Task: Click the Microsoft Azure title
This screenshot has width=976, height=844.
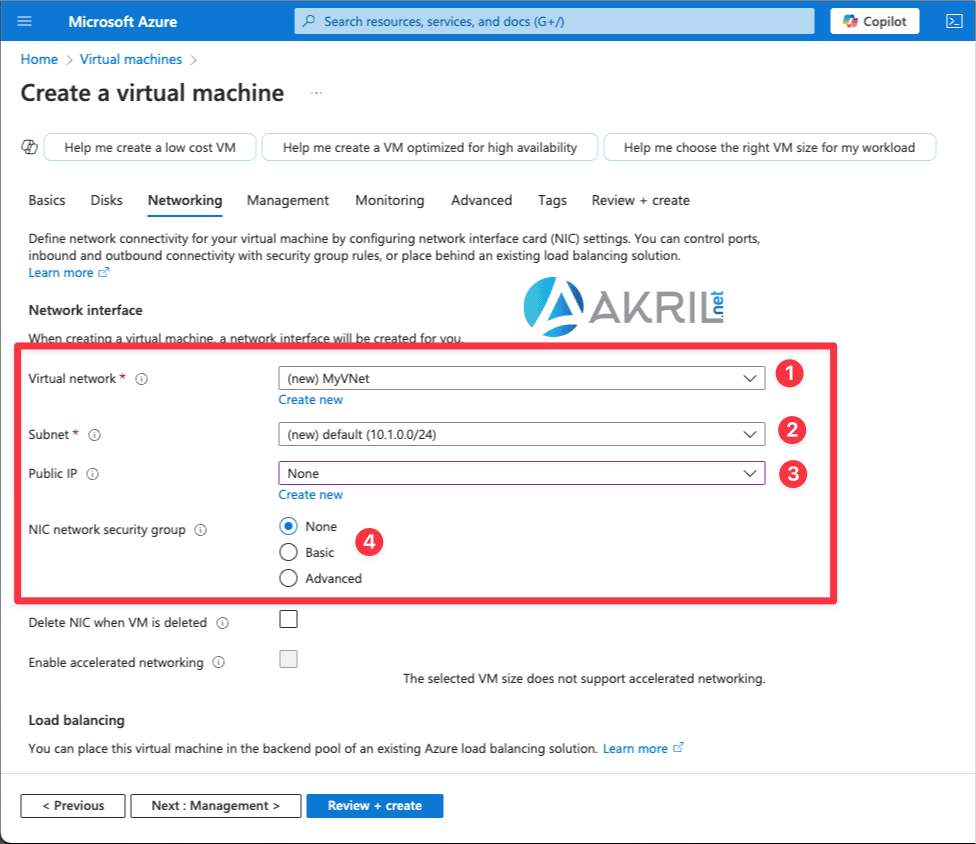Action: tap(123, 22)
